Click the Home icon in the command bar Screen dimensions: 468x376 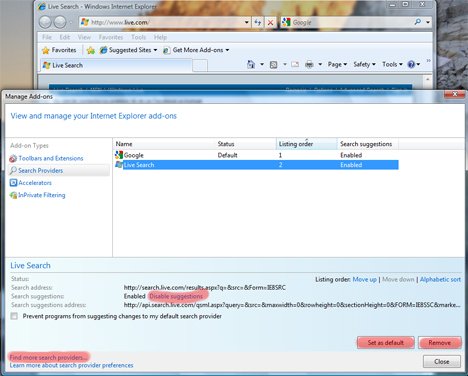[x=251, y=64]
